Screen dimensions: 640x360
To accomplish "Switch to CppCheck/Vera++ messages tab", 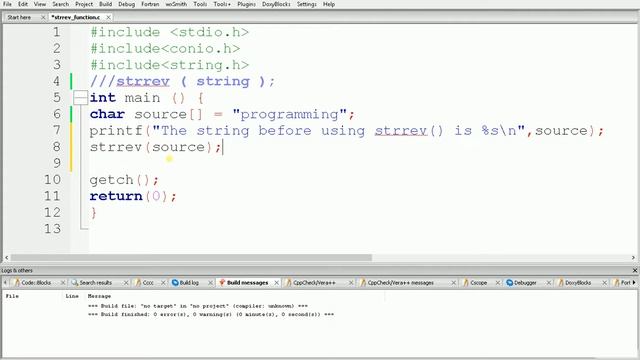I will pos(400,282).
